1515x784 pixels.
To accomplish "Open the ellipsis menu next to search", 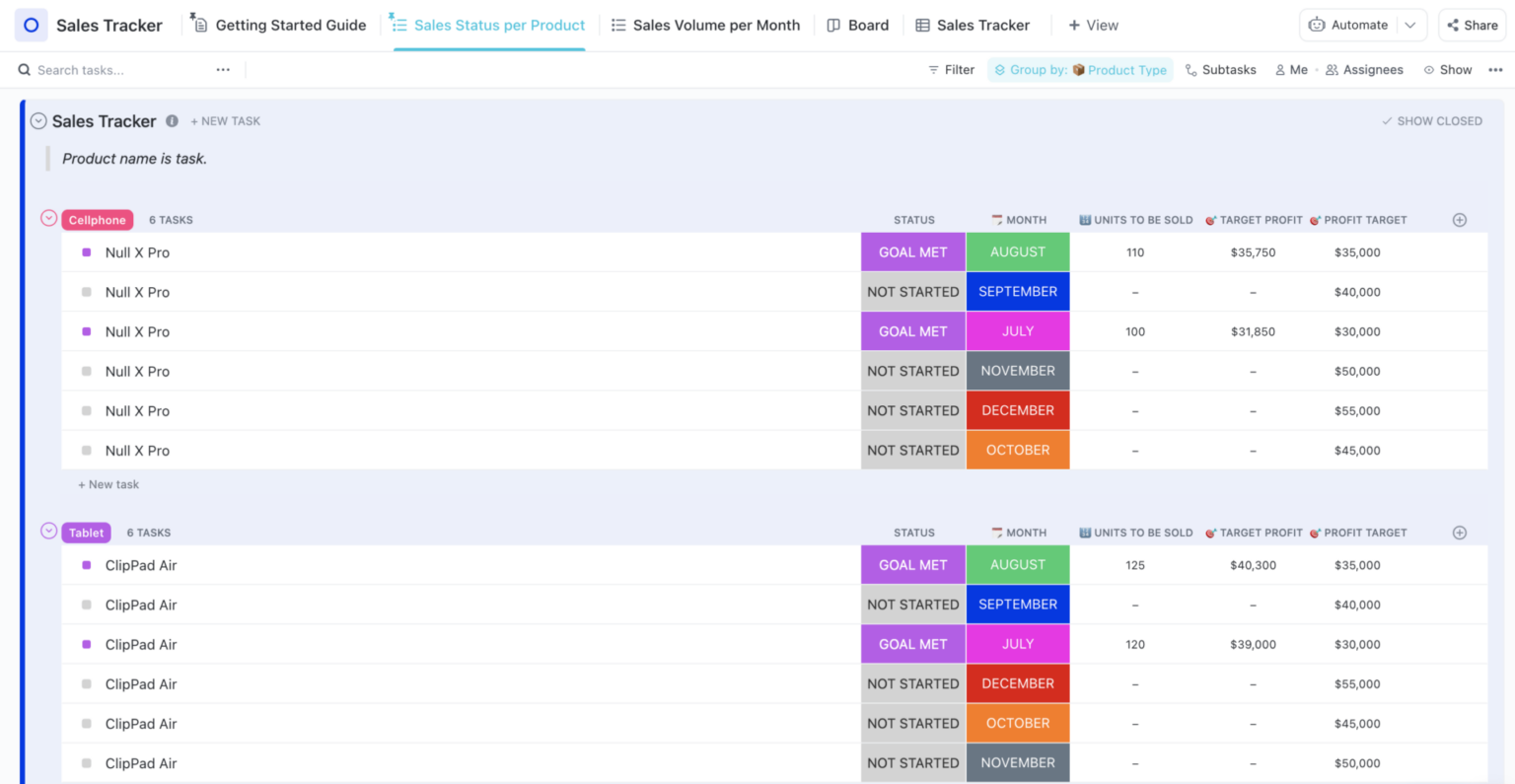I will pos(223,69).
